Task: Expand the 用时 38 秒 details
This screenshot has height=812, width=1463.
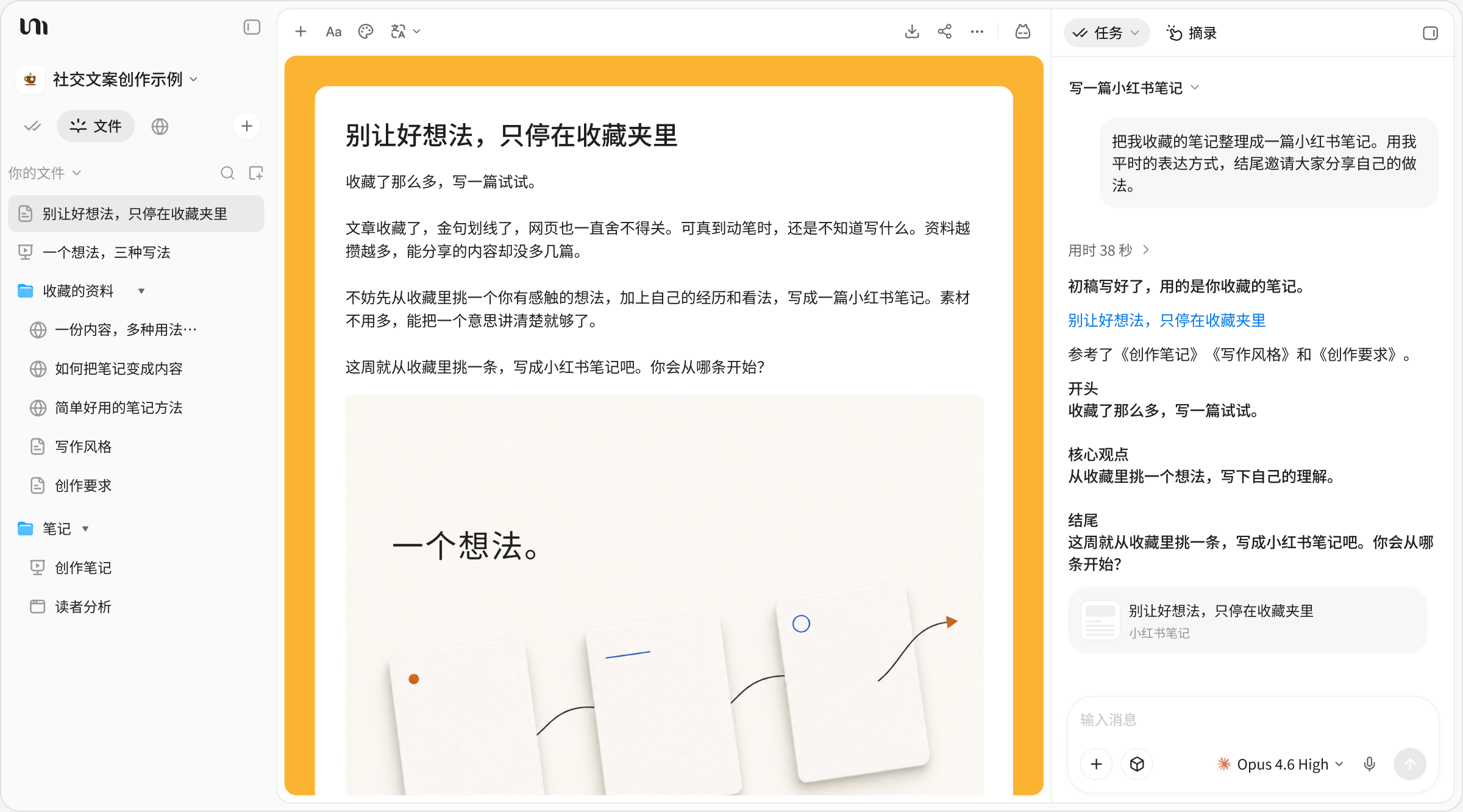Action: pos(1109,250)
